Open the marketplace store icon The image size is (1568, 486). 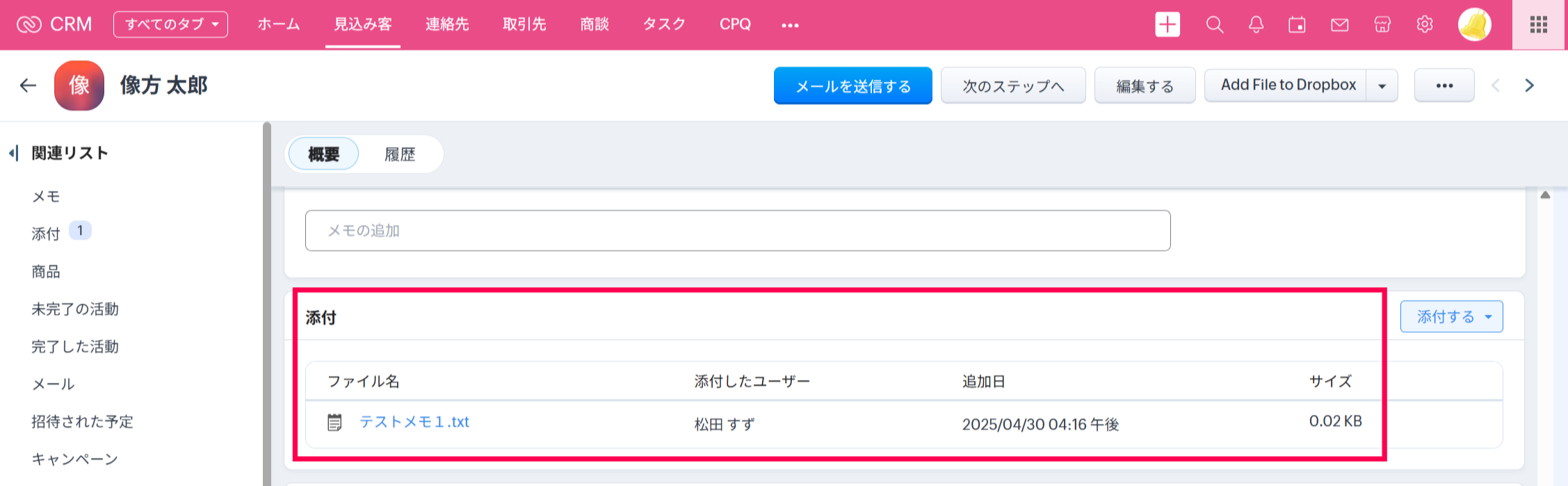[x=1382, y=25]
